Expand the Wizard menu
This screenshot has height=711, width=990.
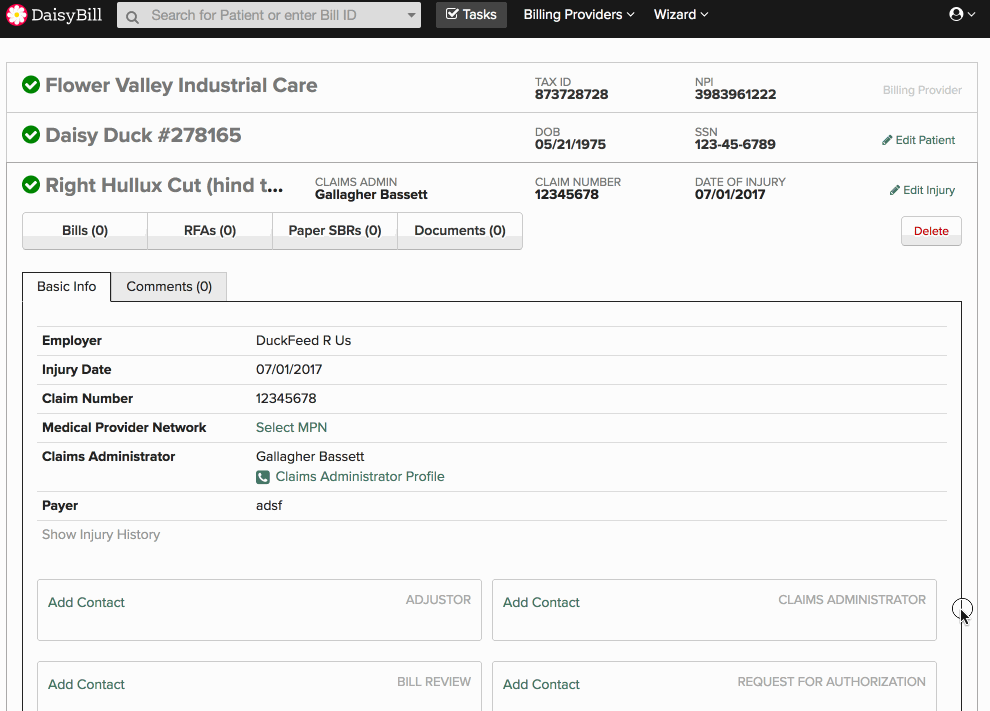pyautogui.click(x=681, y=15)
